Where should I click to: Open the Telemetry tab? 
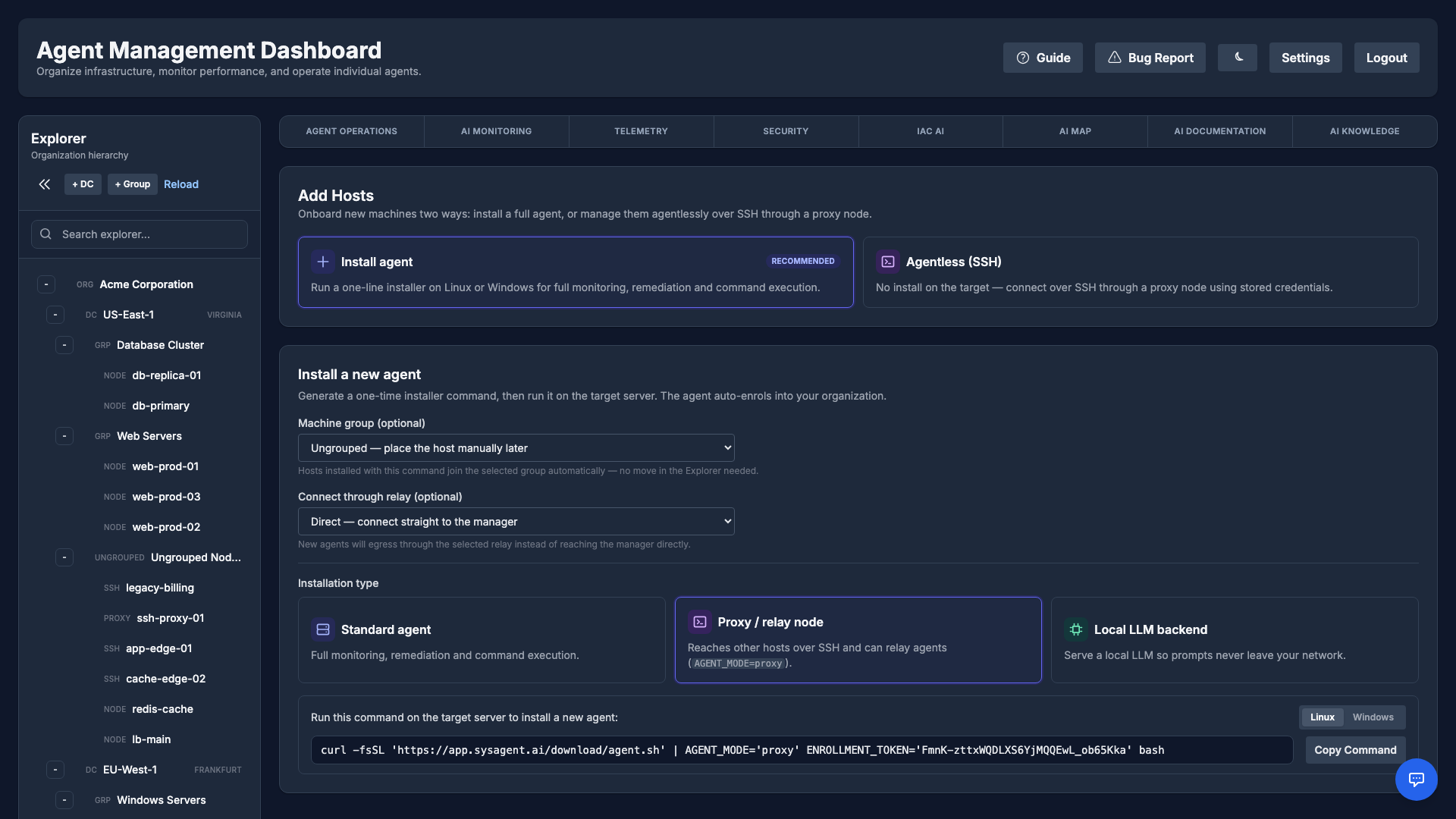click(642, 131)
